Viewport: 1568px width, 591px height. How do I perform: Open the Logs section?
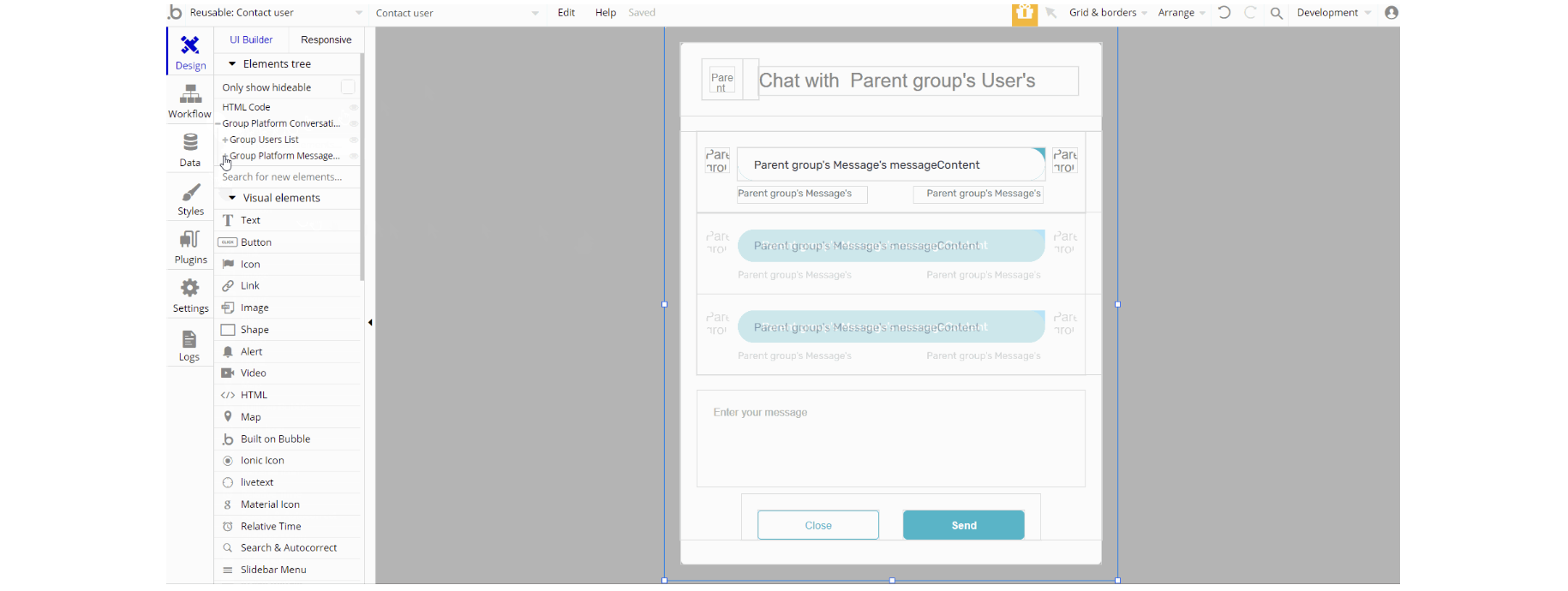point(189,344)
